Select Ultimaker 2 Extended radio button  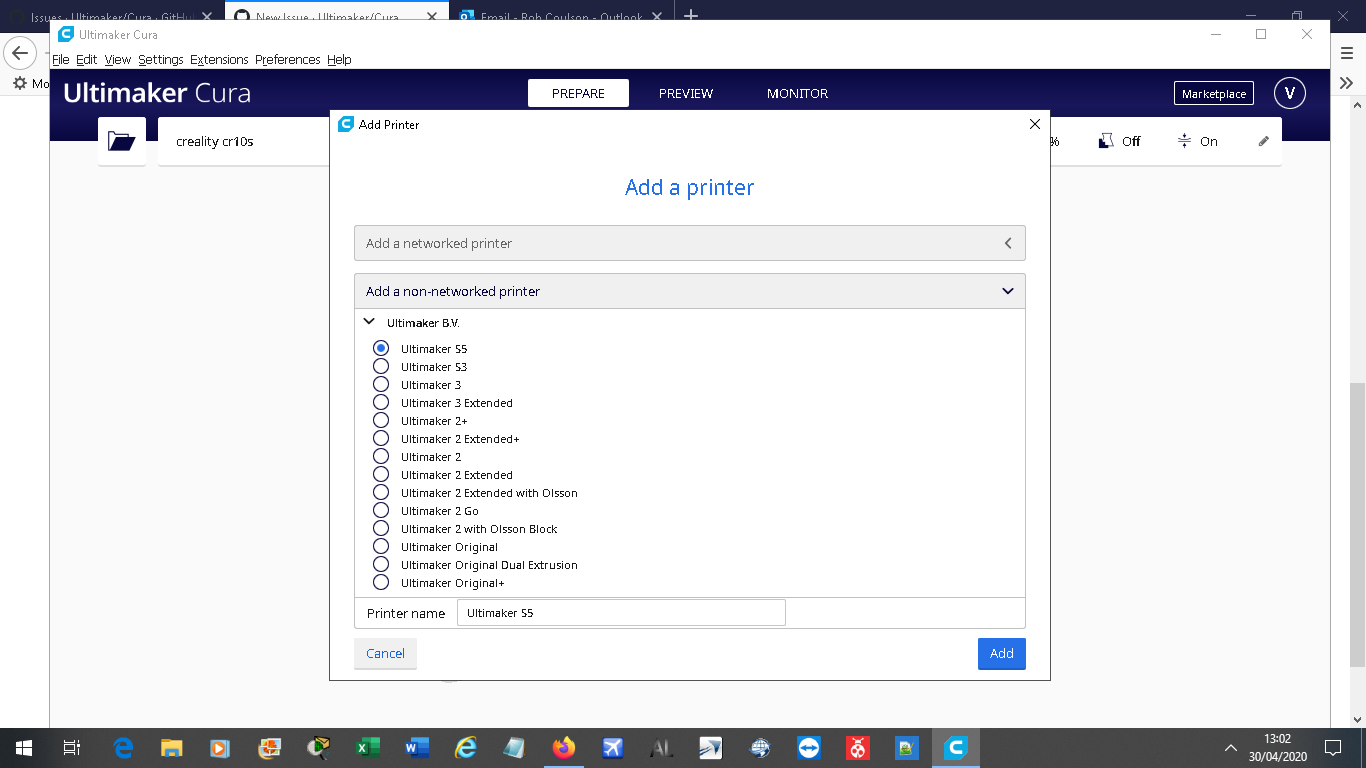tap(381, 474)
